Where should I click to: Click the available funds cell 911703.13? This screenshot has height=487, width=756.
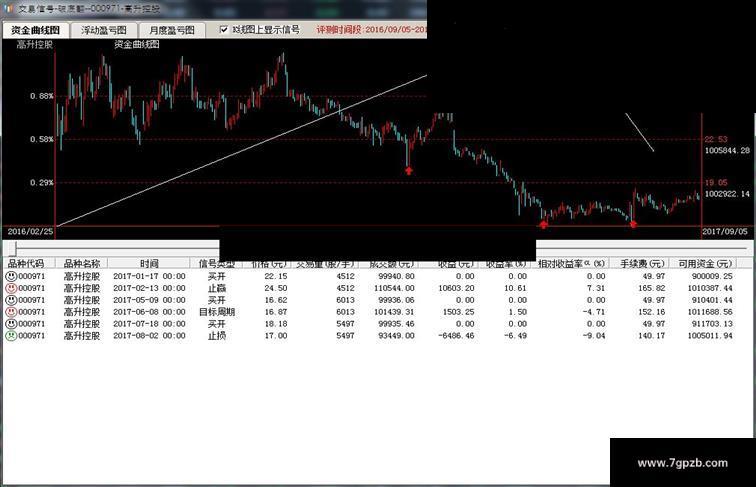coord(712,324)
